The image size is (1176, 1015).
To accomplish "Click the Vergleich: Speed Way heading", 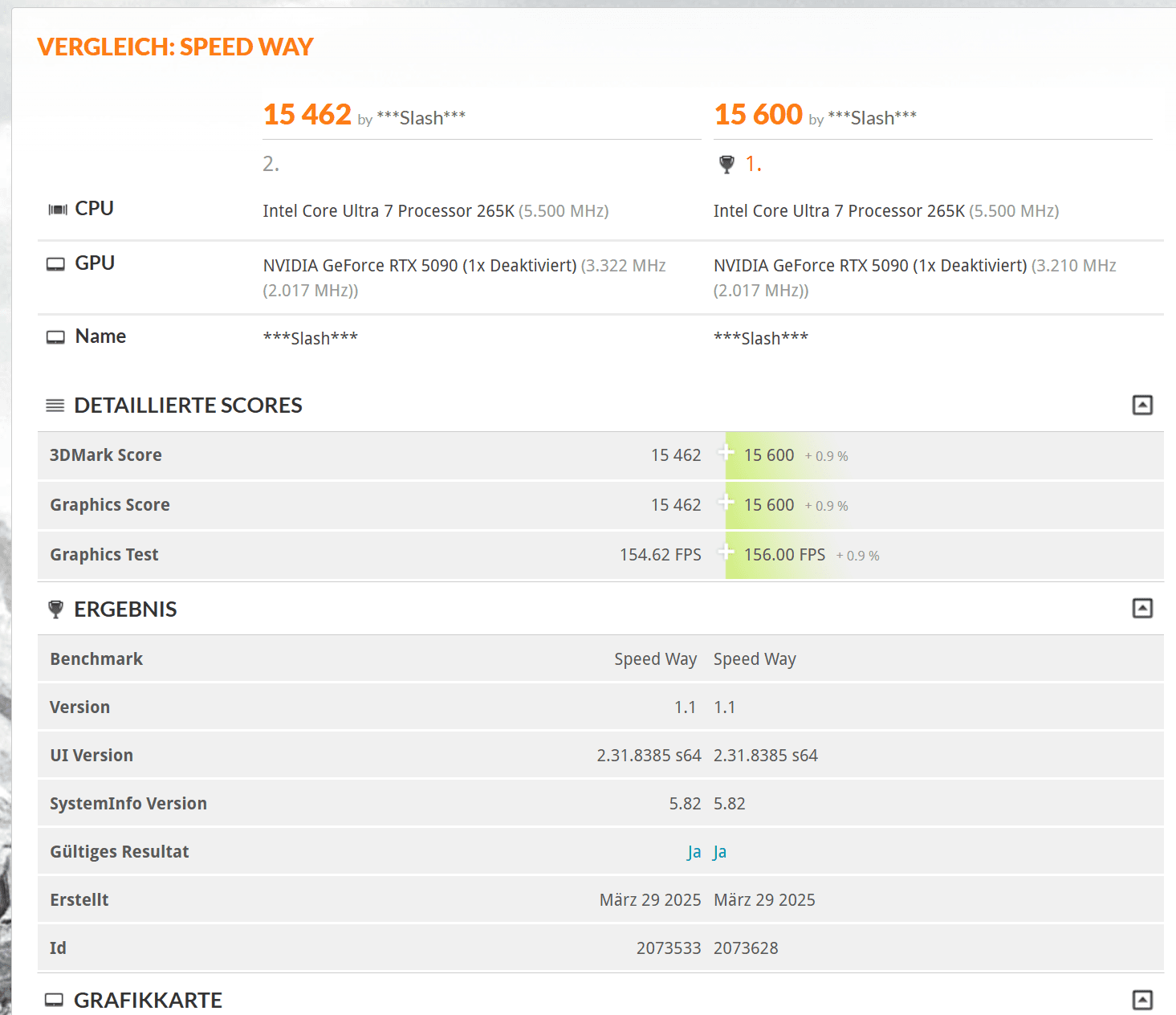I will (175, 47).
